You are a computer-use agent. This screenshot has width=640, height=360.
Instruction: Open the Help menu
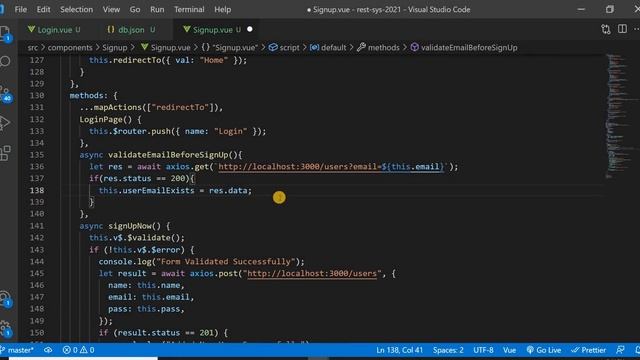[222, 9]
